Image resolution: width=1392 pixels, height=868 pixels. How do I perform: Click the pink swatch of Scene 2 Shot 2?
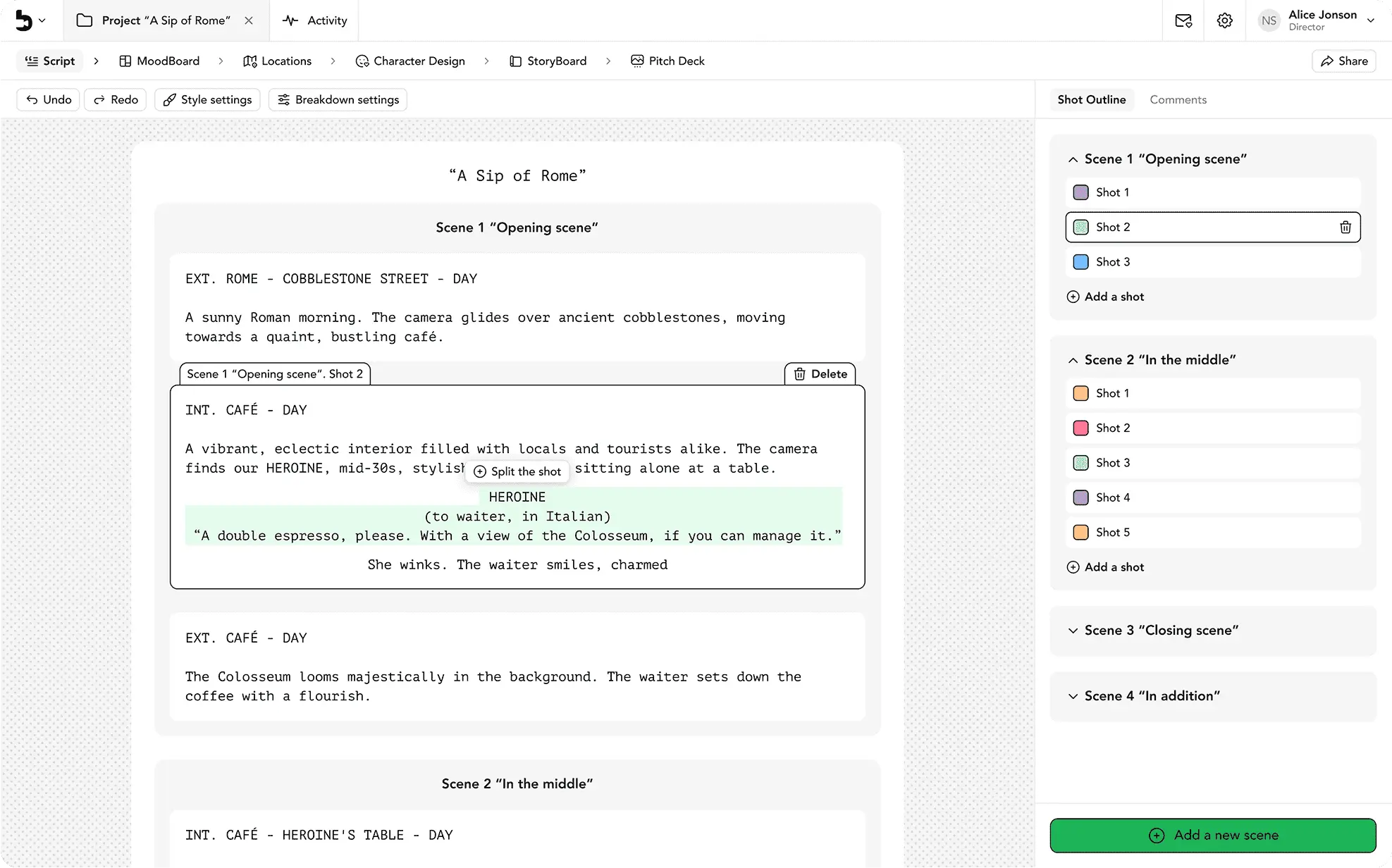1080,428
